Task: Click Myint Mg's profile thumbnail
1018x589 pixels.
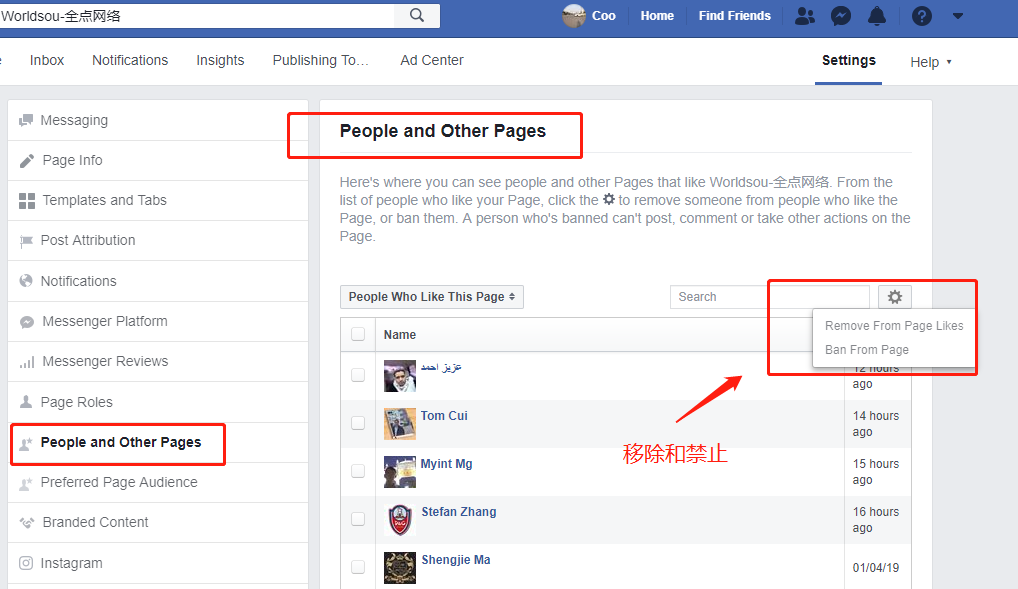Action: pyautogui.click(x=400, y=472)
